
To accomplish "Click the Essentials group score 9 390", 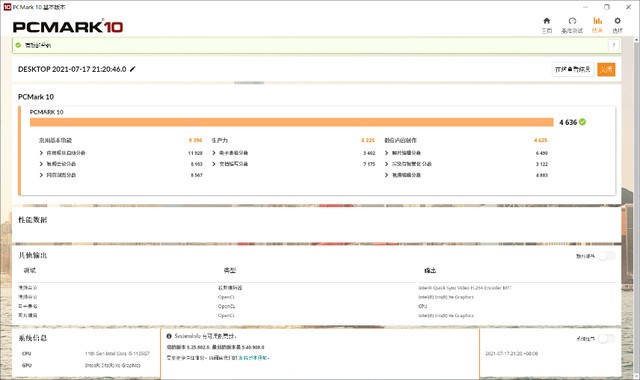I will pyautogui.click(x=196, y=140).
